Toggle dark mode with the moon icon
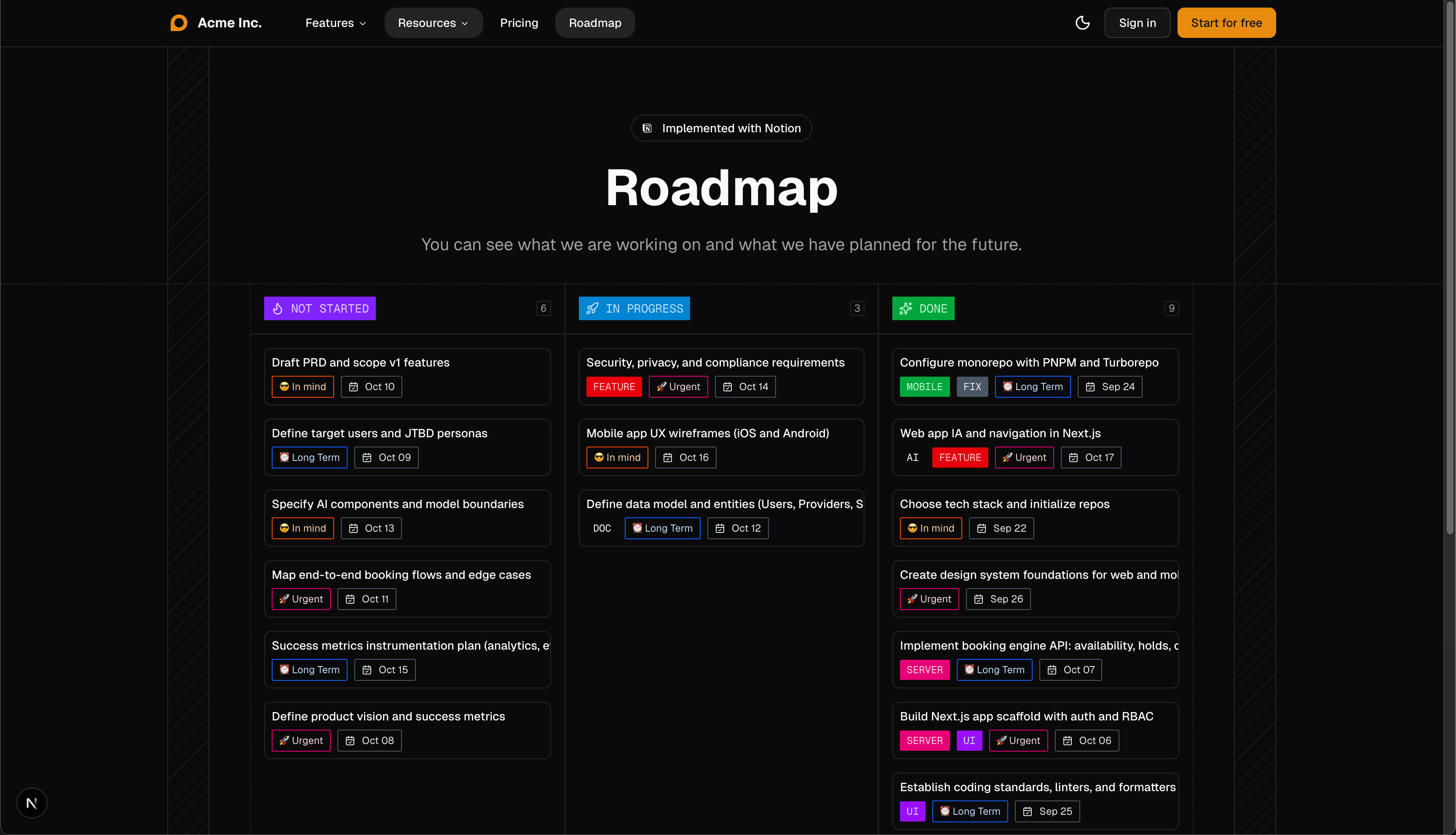This screenshot has height=835, width=1456. point(1083,23)
